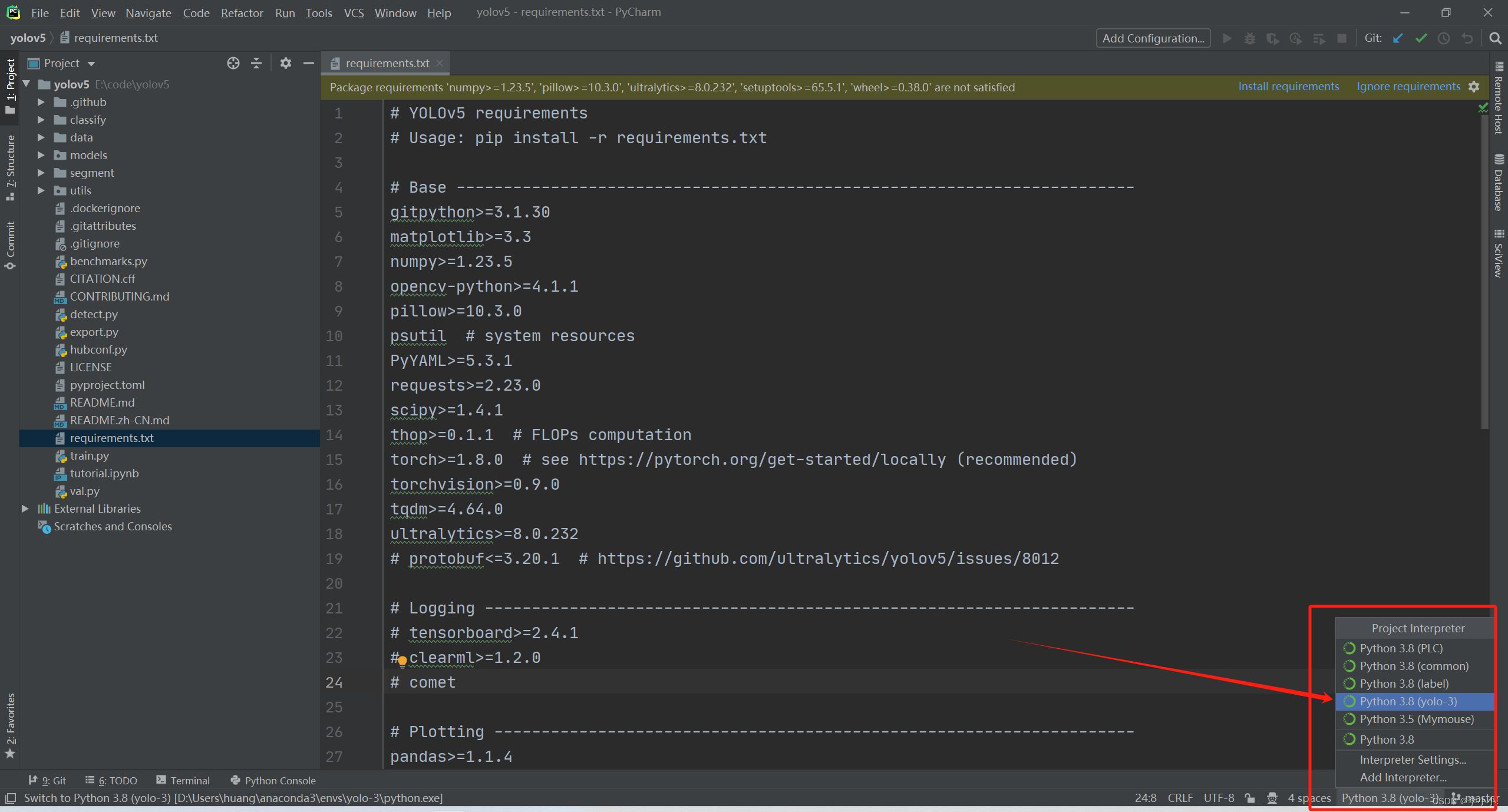Open detect.py in project tree
This screenshot has width=1508, height=812.
point(94,314)
